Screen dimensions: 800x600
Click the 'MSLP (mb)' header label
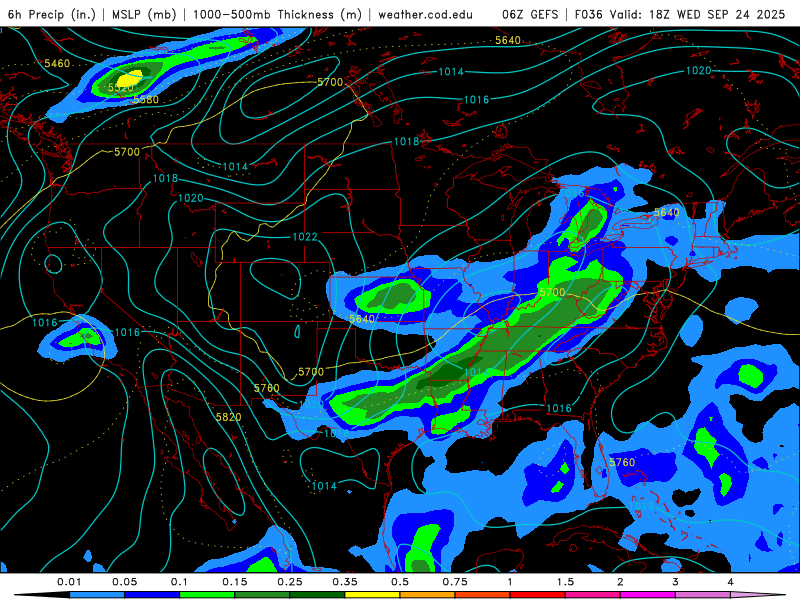click(144, 14)
